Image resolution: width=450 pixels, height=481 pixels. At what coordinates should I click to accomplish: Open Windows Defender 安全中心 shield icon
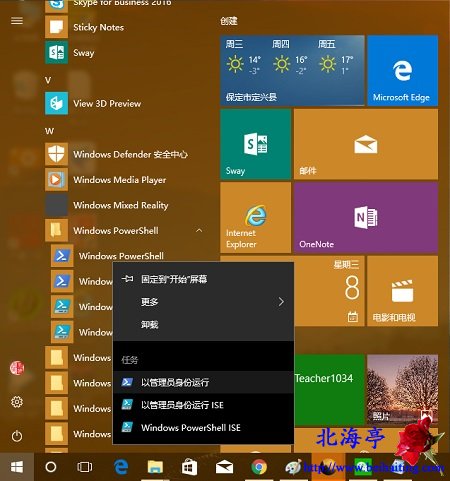(x=56, y=154)
